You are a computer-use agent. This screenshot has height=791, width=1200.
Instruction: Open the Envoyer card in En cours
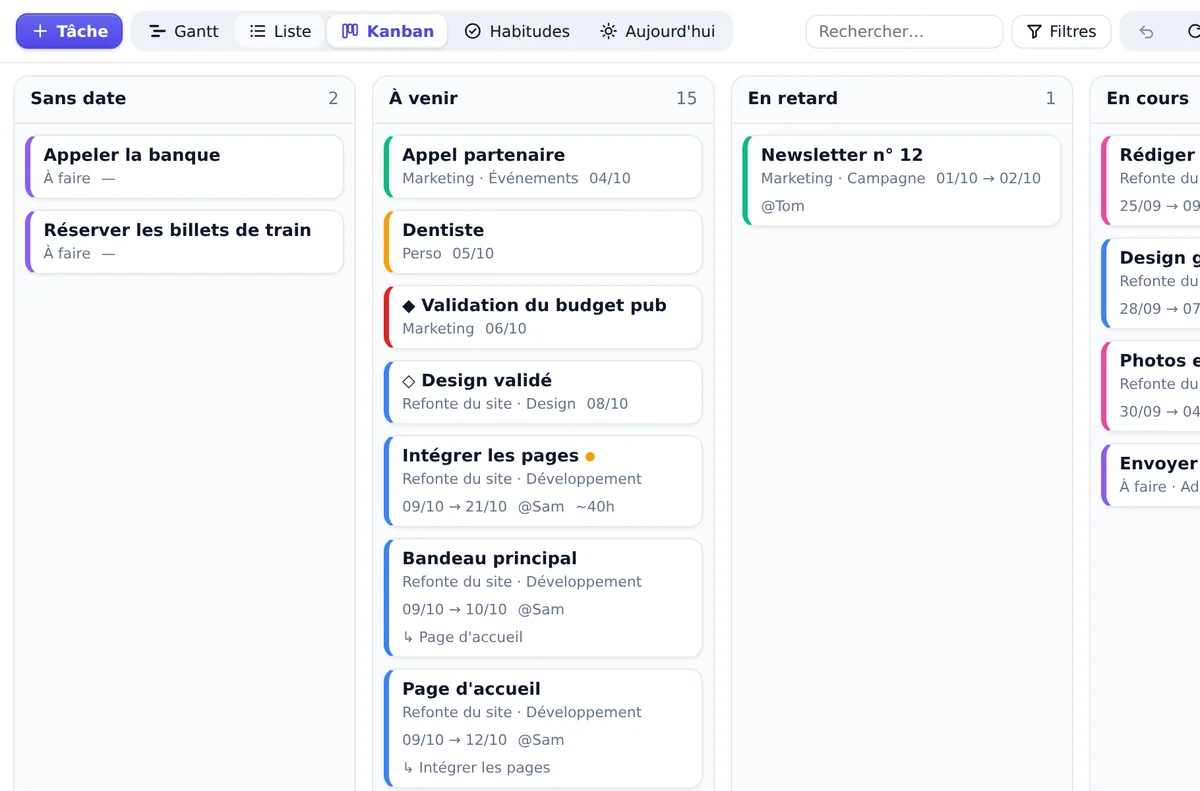[x=1151, y=475]
